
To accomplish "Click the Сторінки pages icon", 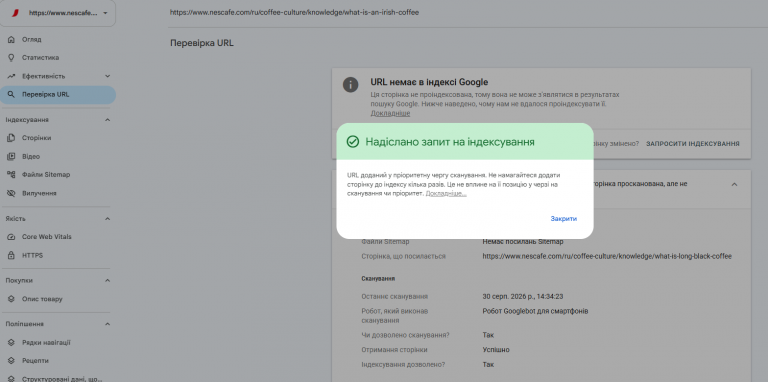I will pos(11,138).
